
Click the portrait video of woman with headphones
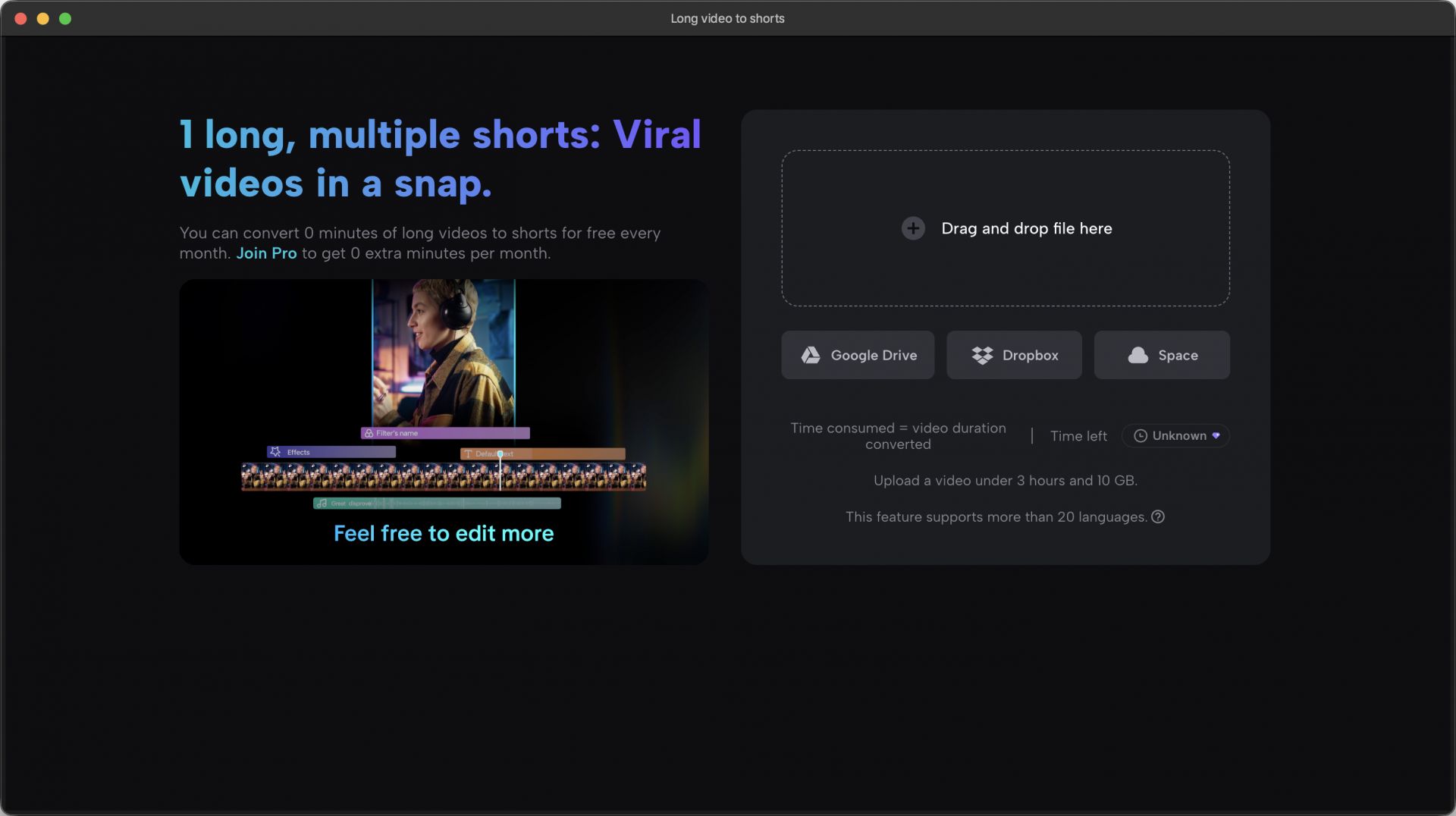tap(443, 352)
